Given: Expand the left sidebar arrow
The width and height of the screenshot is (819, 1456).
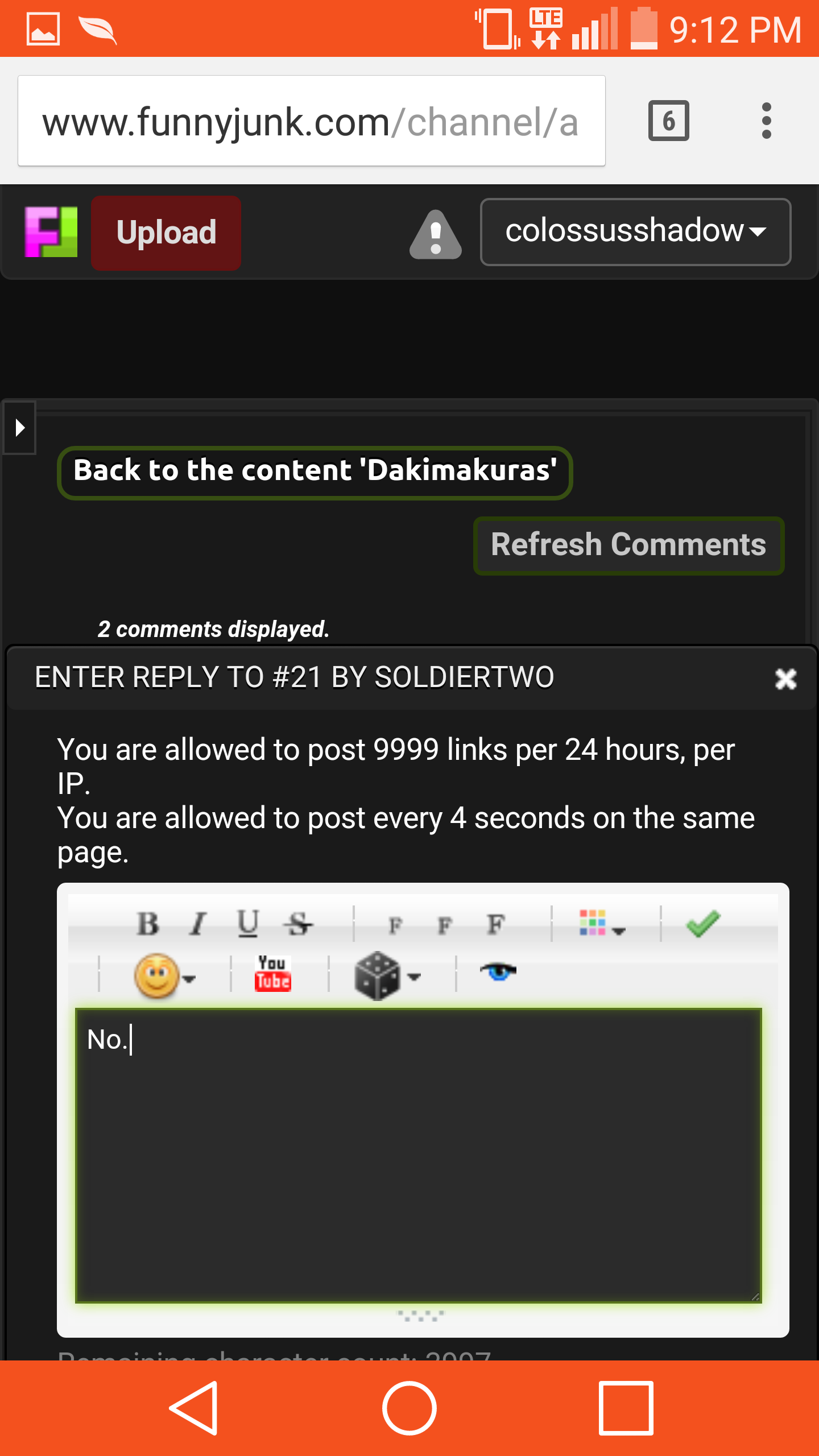Looking at the screenshot, I should point(19,428).
